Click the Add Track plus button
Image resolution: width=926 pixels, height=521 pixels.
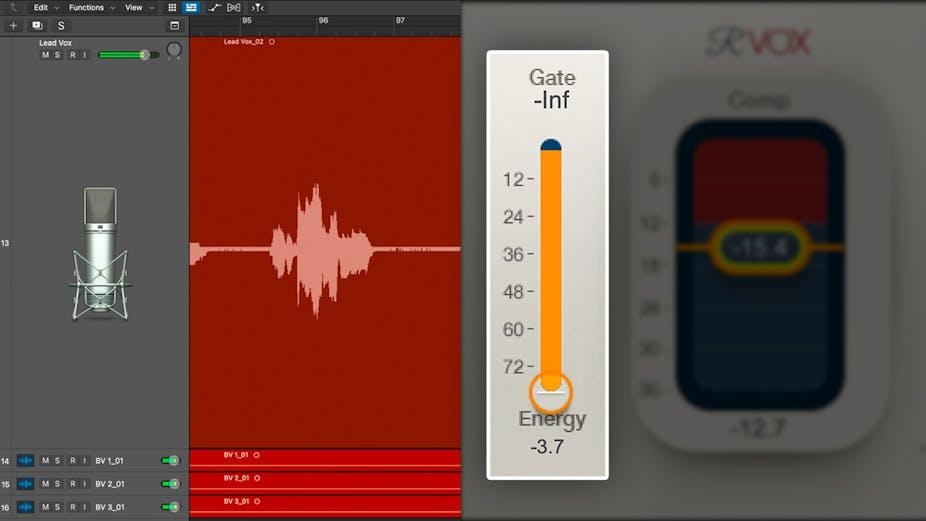[14, 25]
